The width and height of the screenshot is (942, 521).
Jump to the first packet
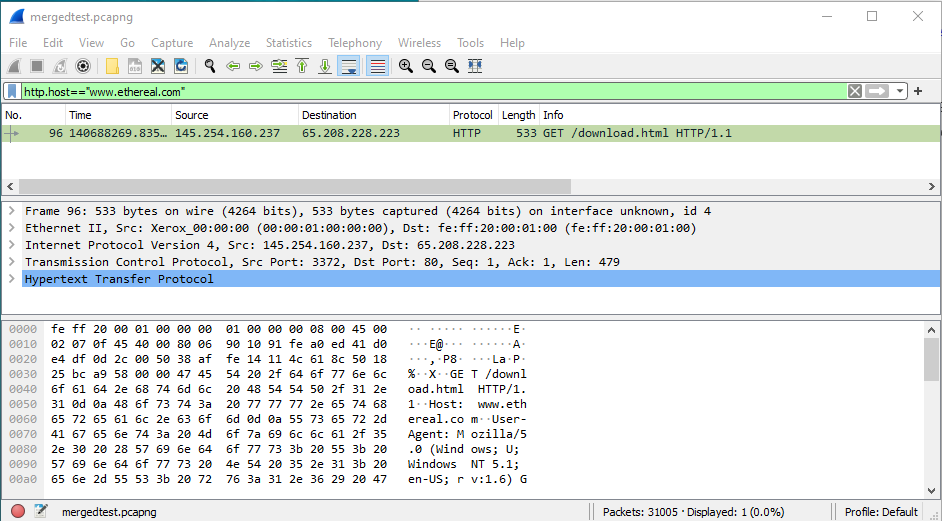coord(302,66)
